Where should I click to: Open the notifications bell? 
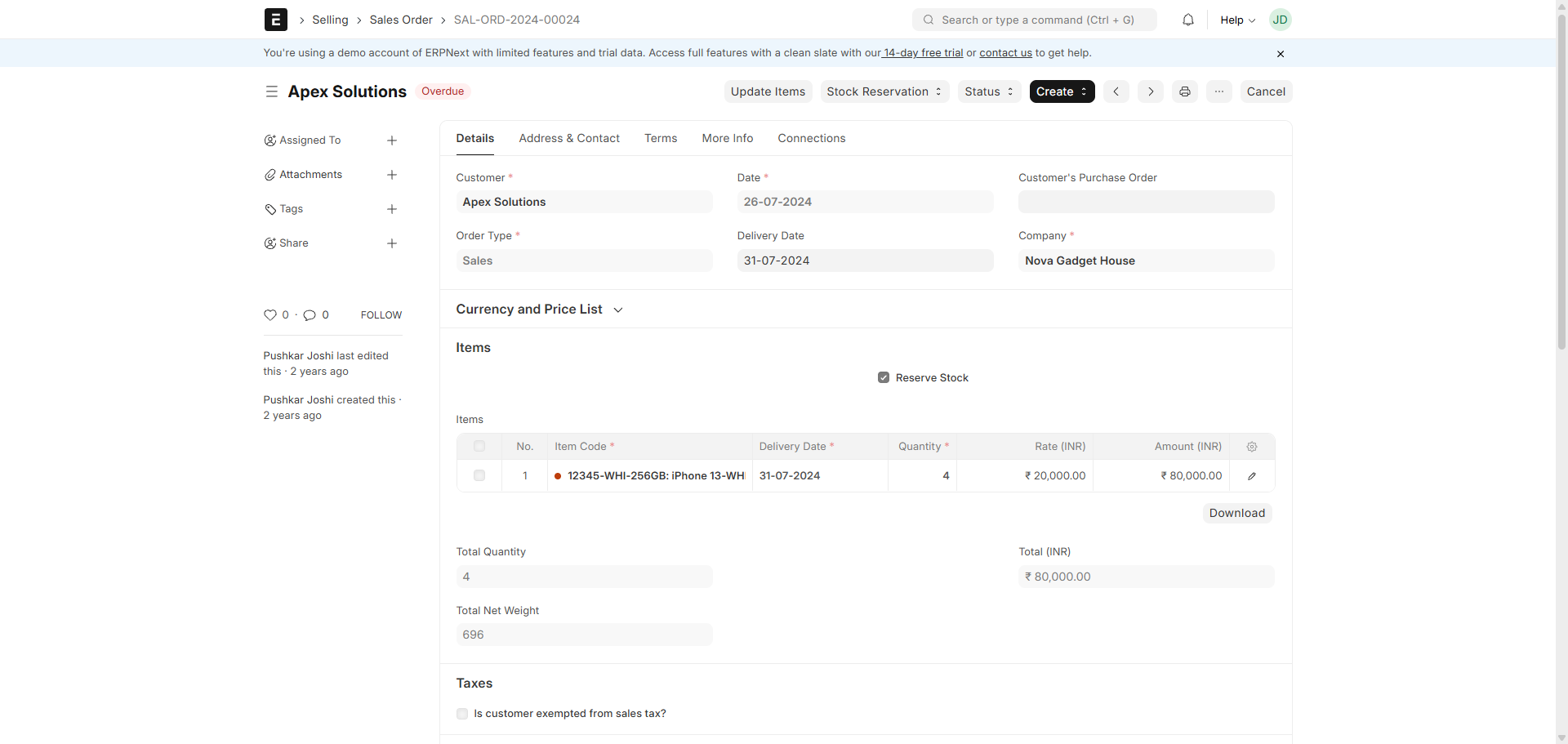click(x=1188, y=20)
